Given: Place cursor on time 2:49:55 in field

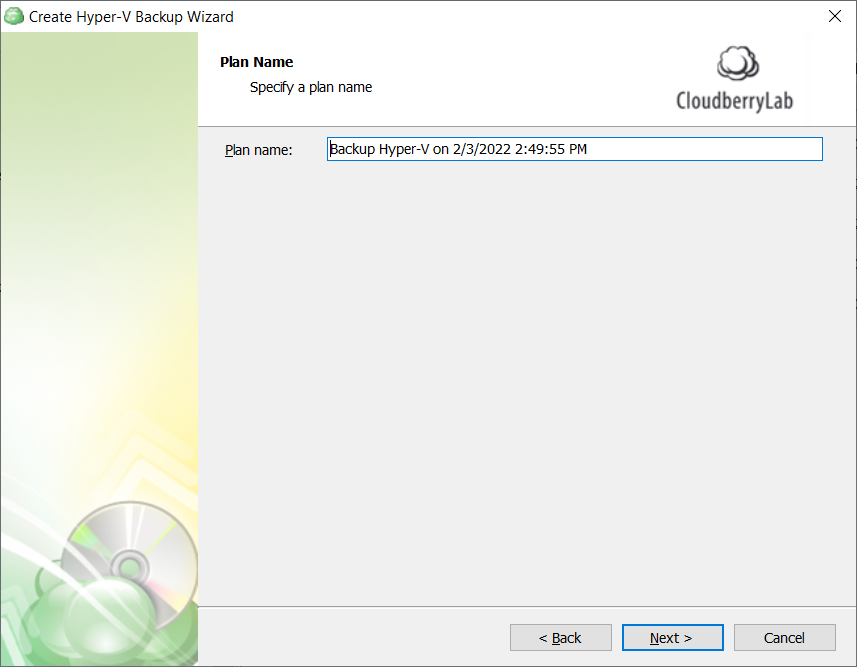Looking at the screenshot, I should click(539, 149).
